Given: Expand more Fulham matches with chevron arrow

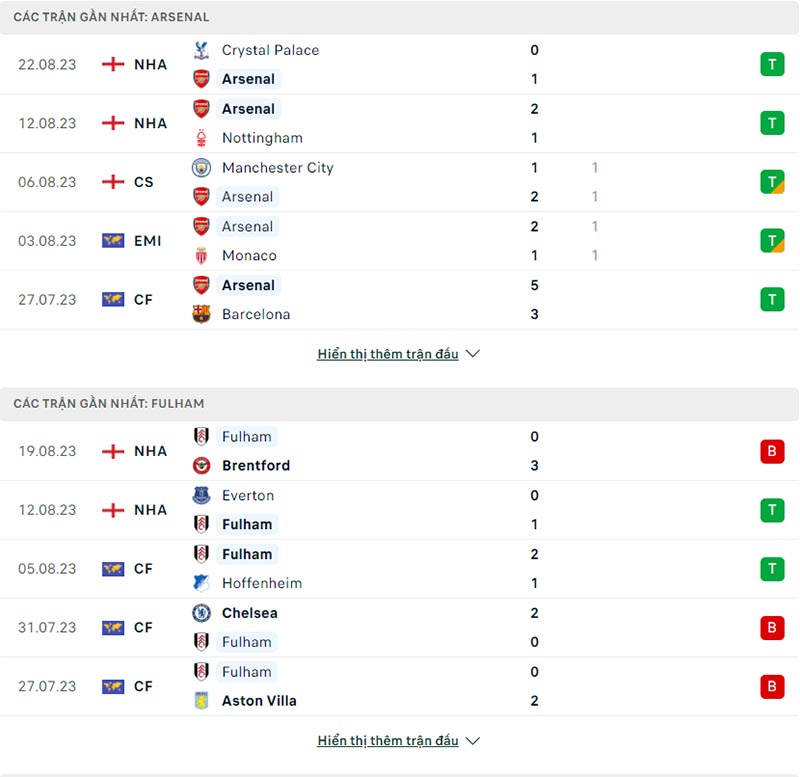Looking at the screenshot, I should click(x=473, y=741).
